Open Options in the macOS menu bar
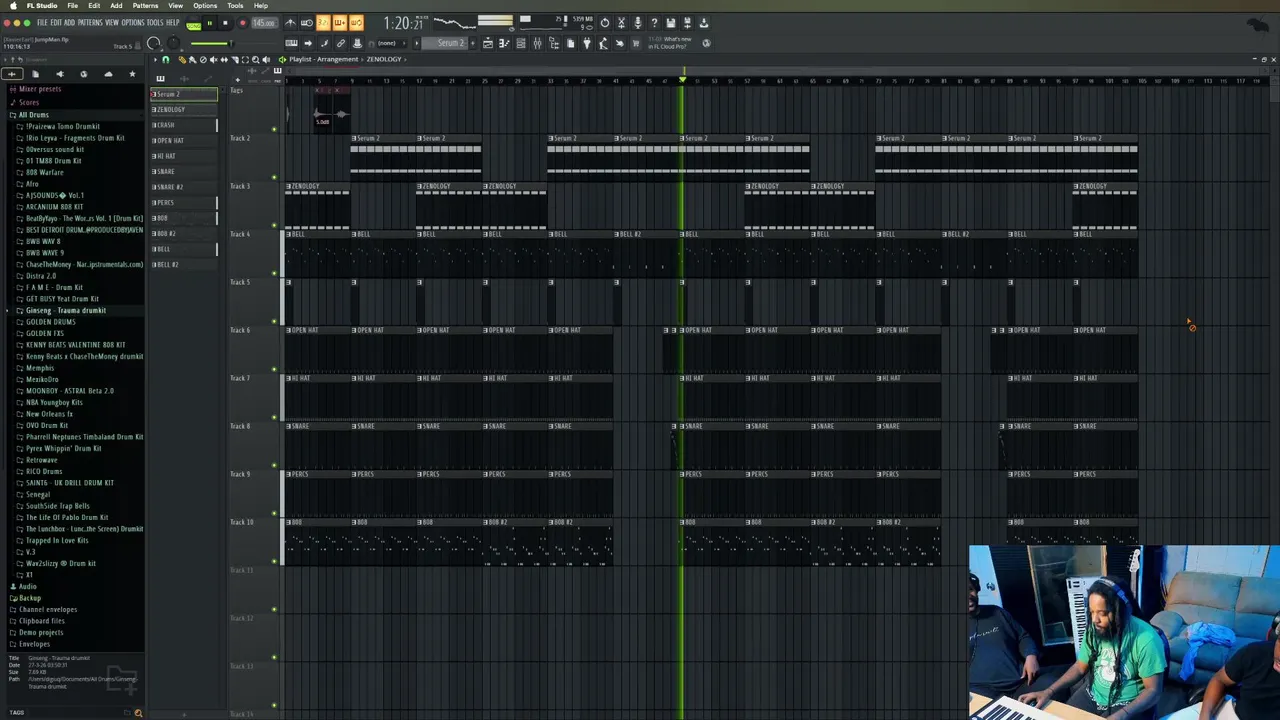Viewport: 1280px width, 720px height. (x=205, y=6)
